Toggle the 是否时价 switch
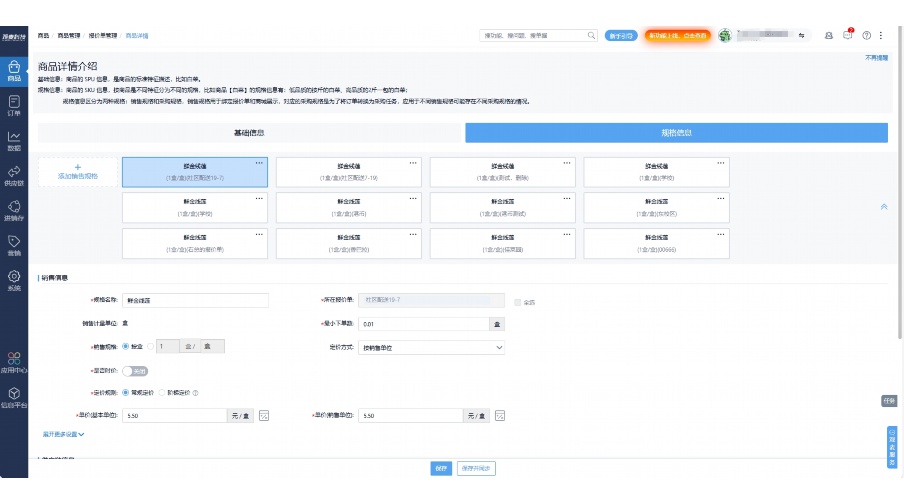 pyautogui.click(x=135, y=370)
